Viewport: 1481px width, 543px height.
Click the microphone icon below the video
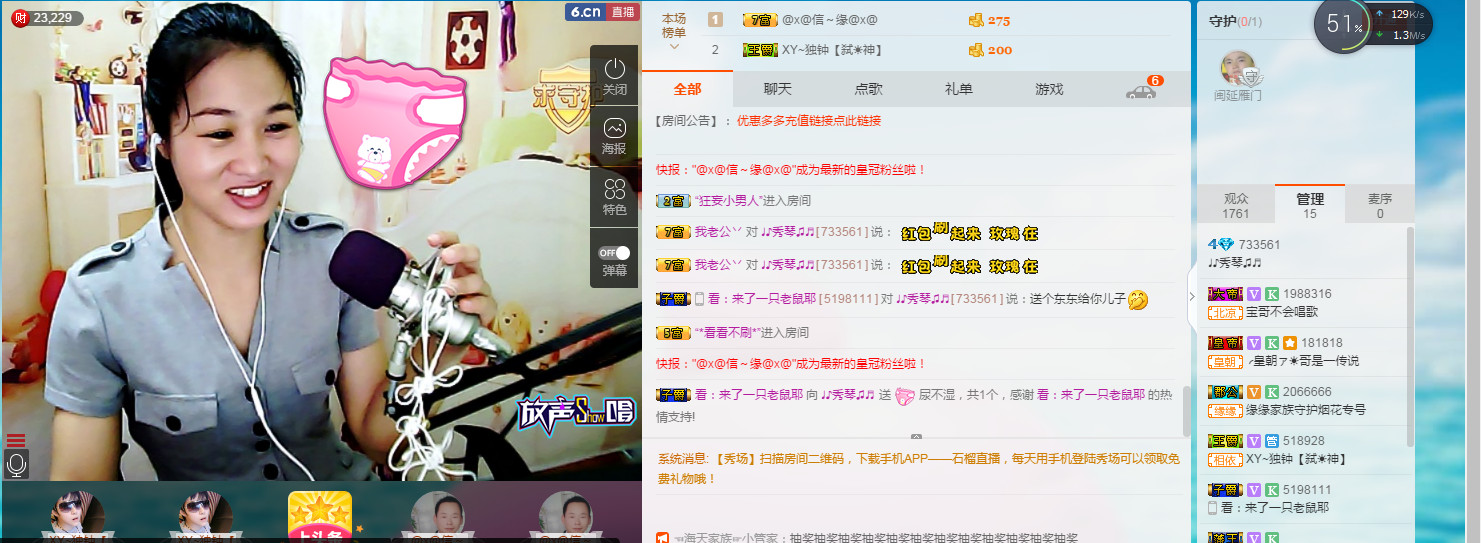click(16, 465)
